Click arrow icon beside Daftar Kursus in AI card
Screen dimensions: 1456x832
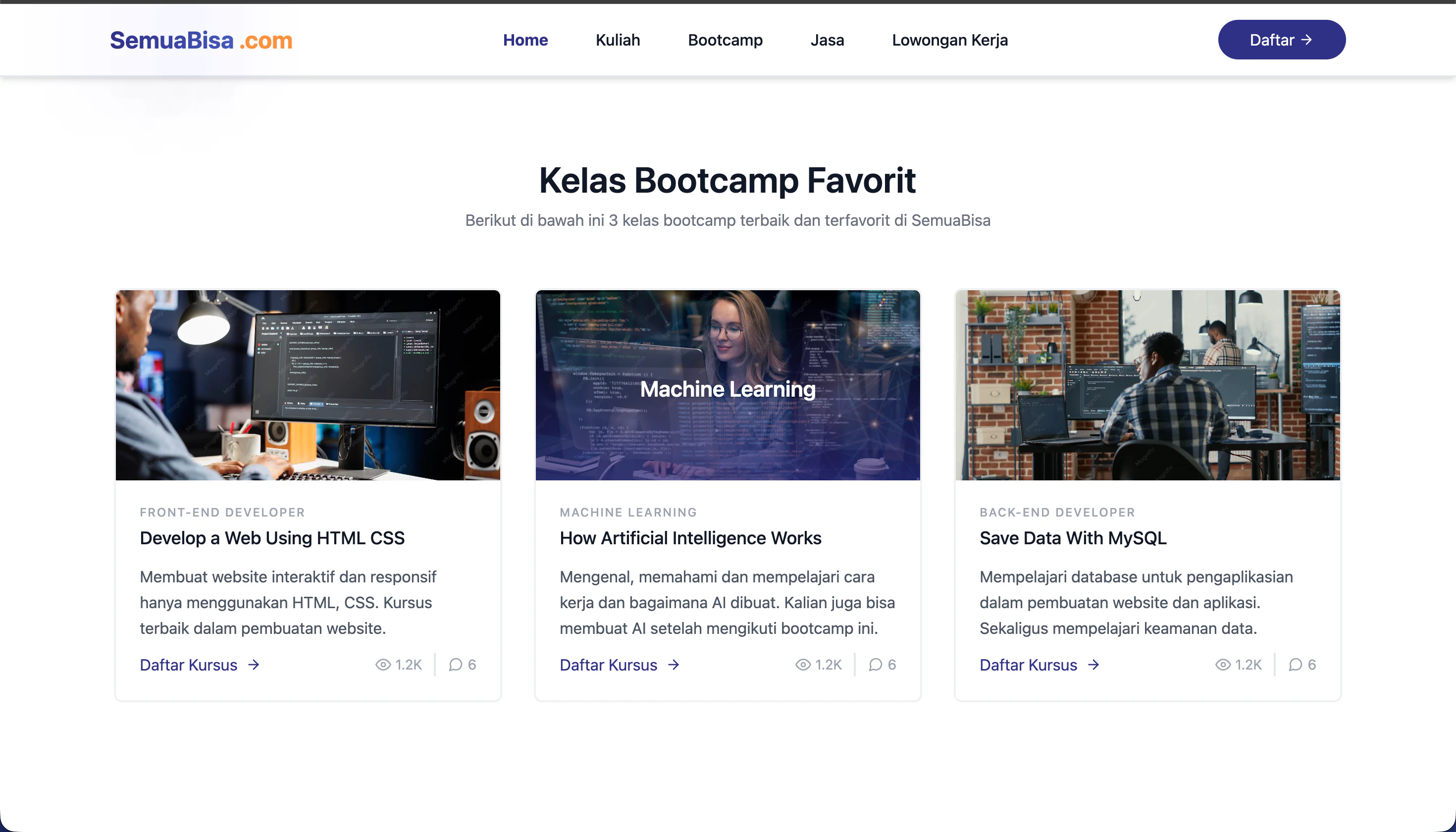point(674,665)
